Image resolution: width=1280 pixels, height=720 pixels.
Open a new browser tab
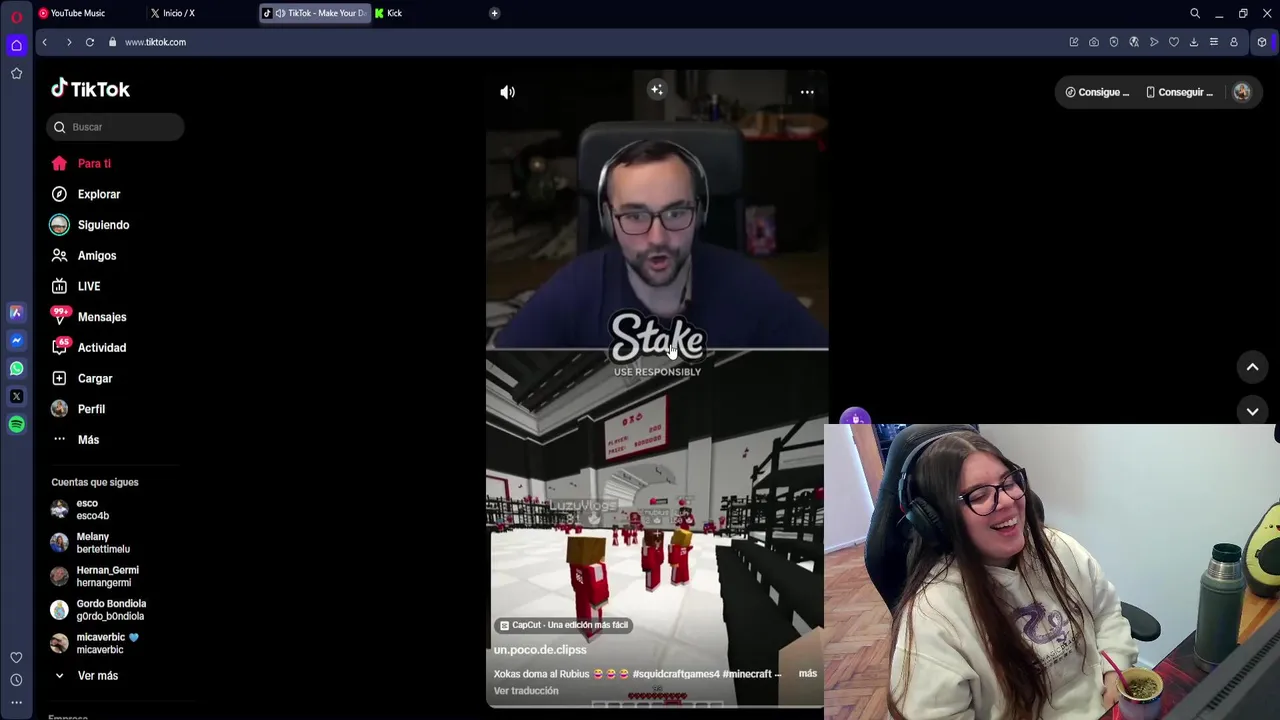tap(494, 13)
